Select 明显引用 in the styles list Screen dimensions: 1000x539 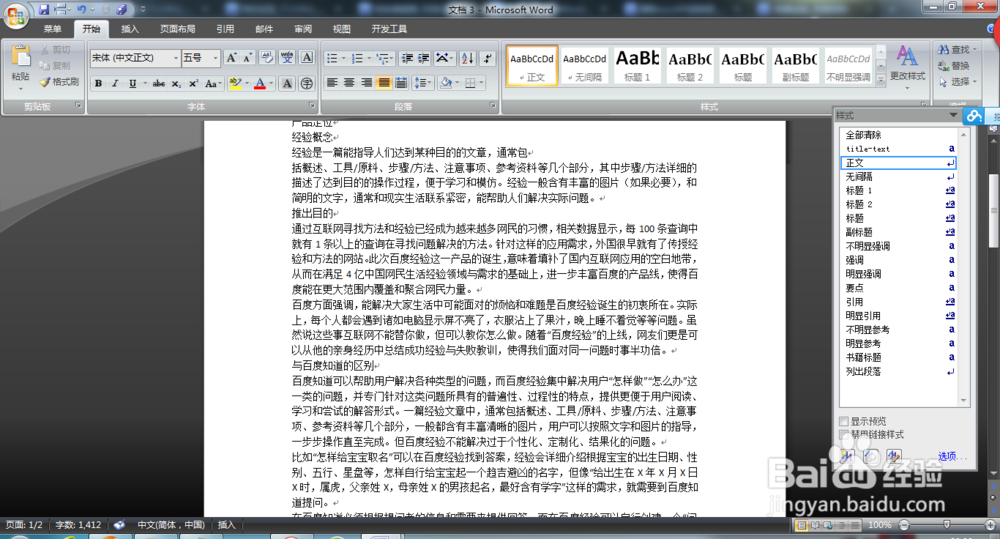(x=899, y=316)
